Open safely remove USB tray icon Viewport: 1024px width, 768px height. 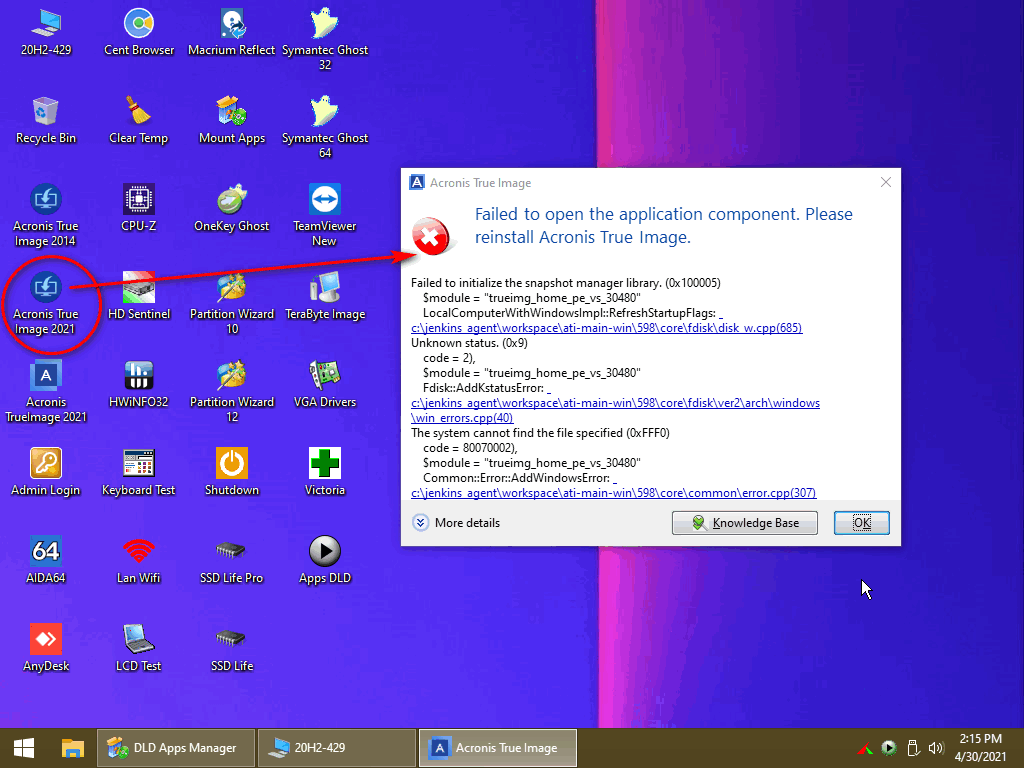[x=913, y=748]
